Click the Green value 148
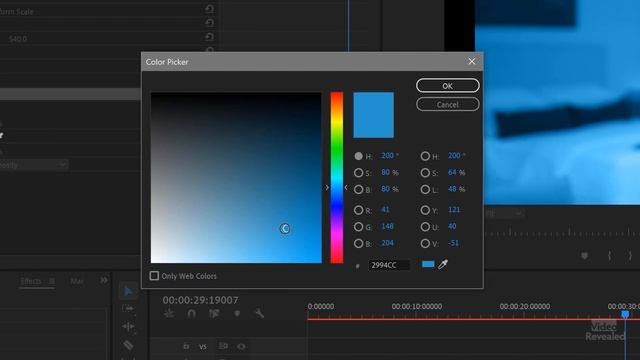 [387, 226]
